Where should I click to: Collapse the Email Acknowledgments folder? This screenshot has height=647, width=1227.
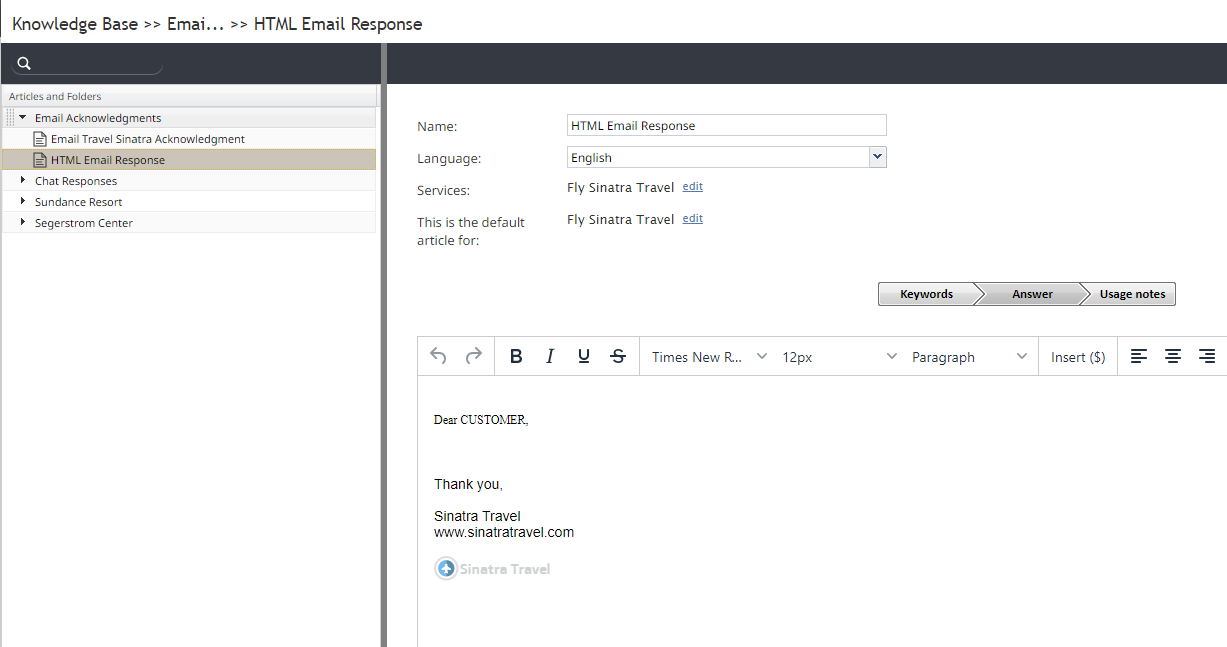[x=23, y=118]
